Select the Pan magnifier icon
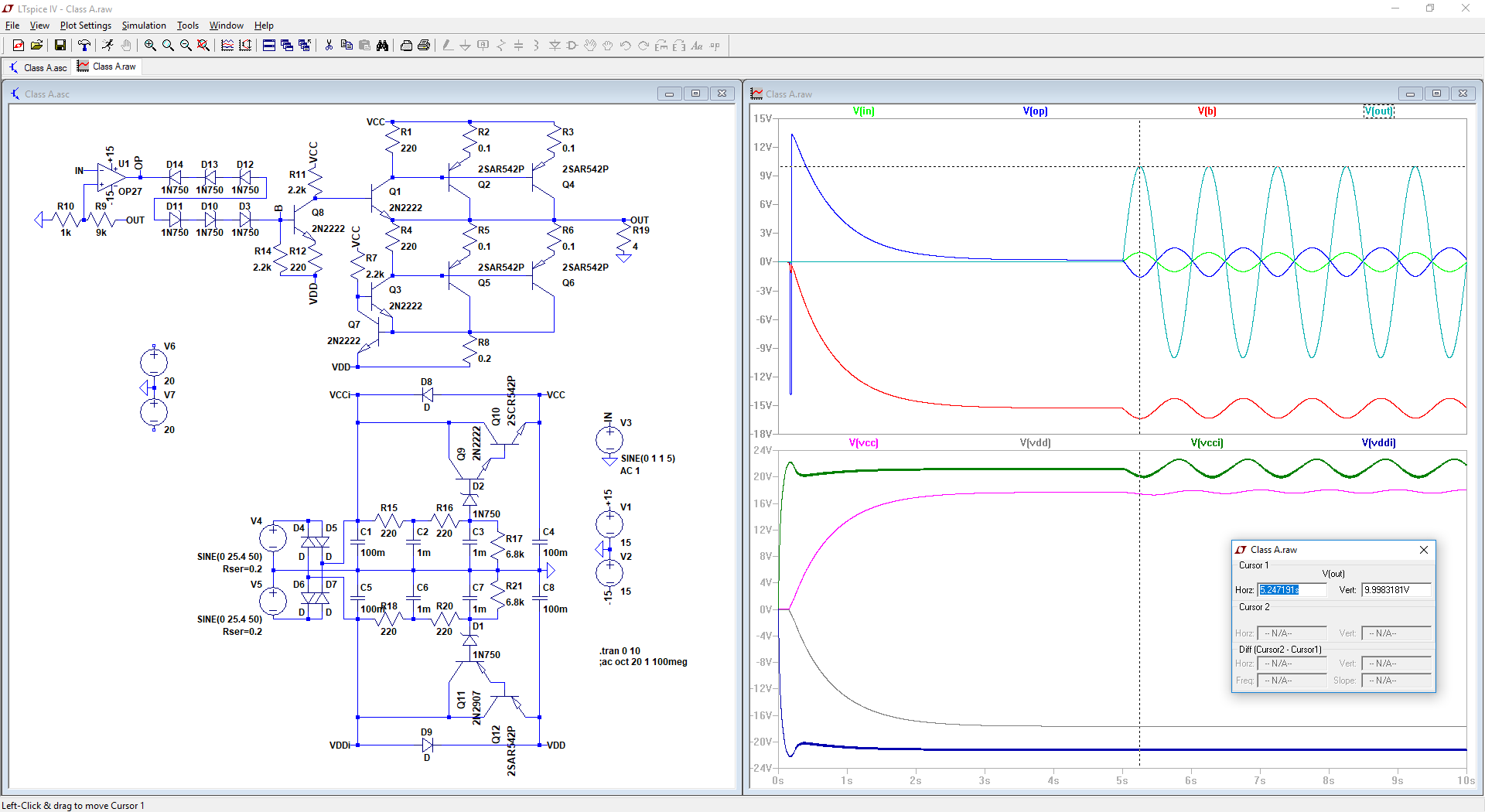 (168, 46)
